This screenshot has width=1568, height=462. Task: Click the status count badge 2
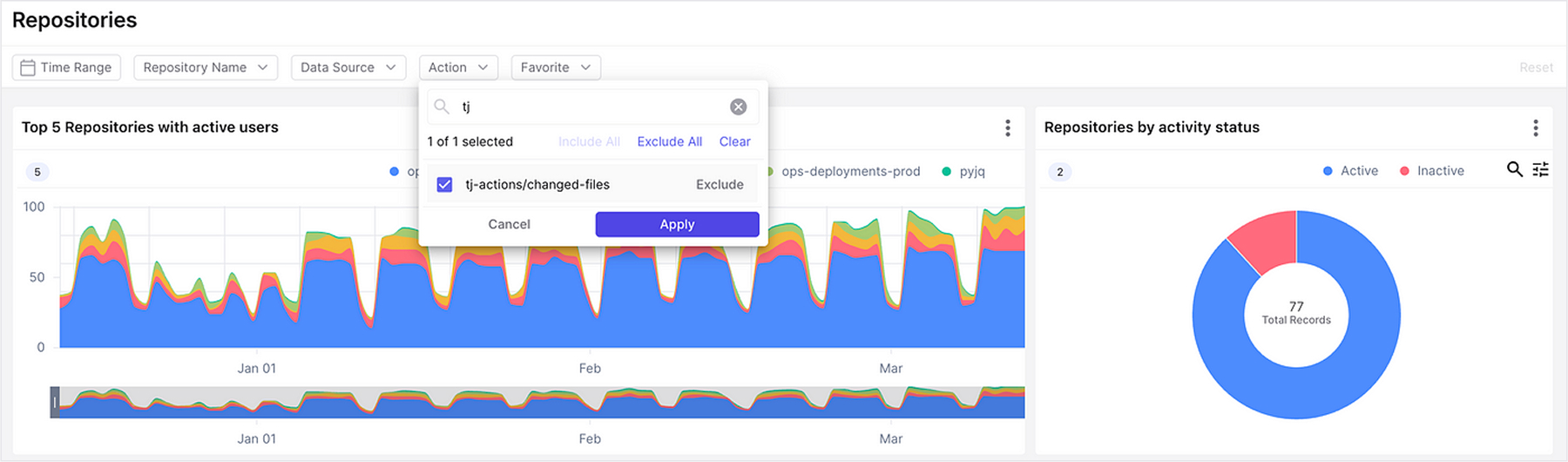coord(1059,172)
